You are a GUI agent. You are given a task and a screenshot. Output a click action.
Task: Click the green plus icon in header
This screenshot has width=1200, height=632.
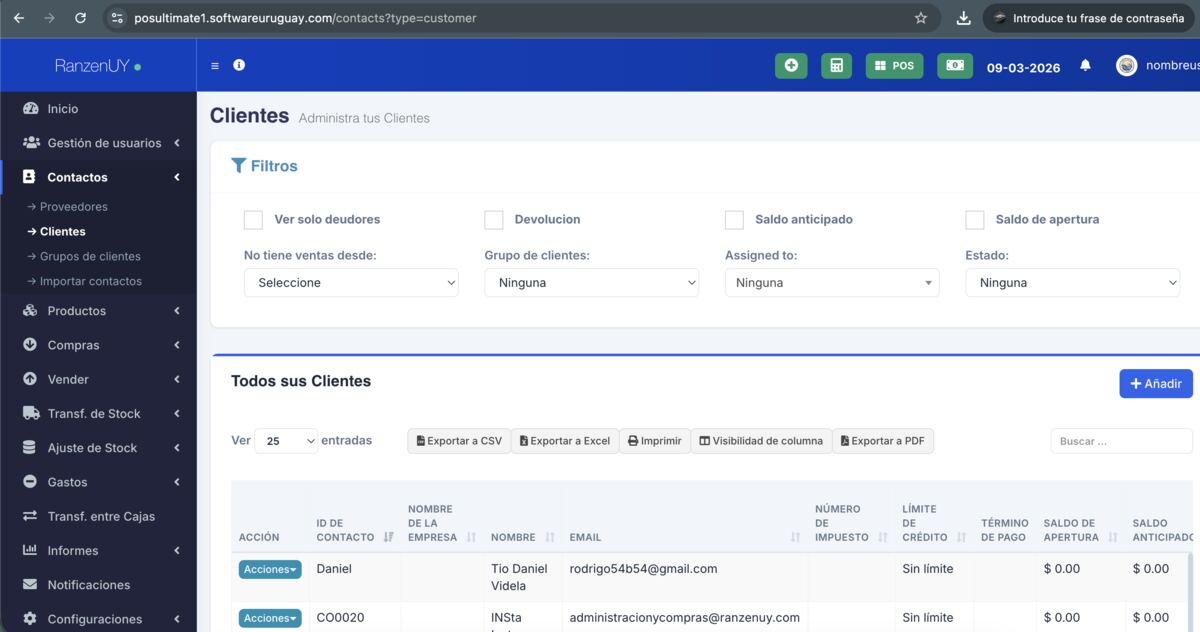coord(791,66)
